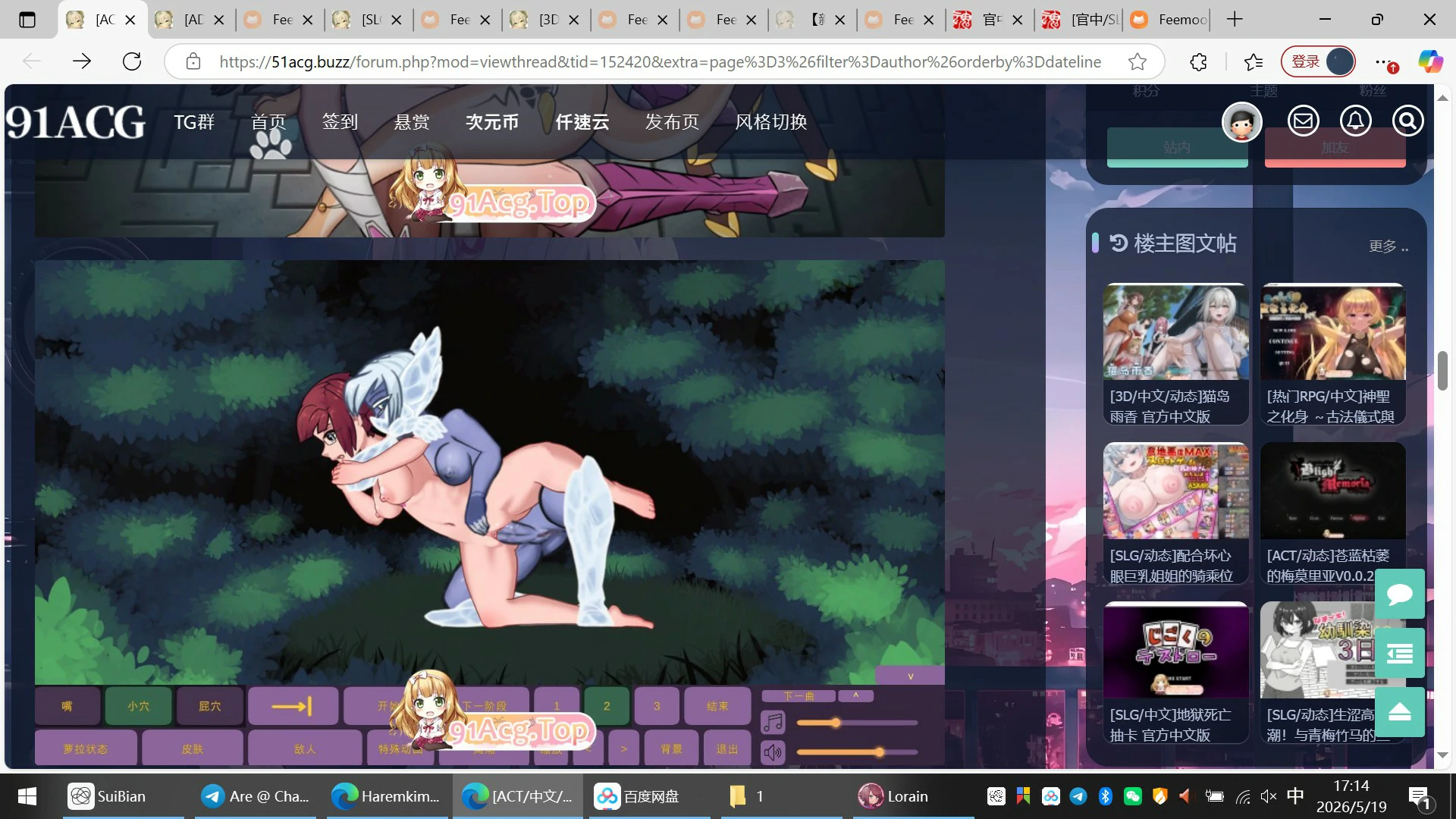Click the 站内 message button

point(1177,147)
